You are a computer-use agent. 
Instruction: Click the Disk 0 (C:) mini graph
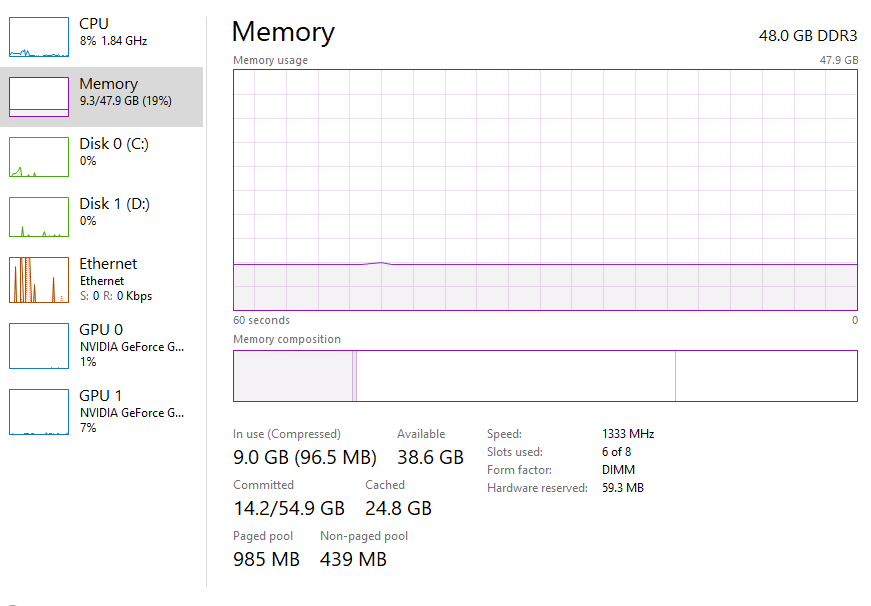coord(39,157)
